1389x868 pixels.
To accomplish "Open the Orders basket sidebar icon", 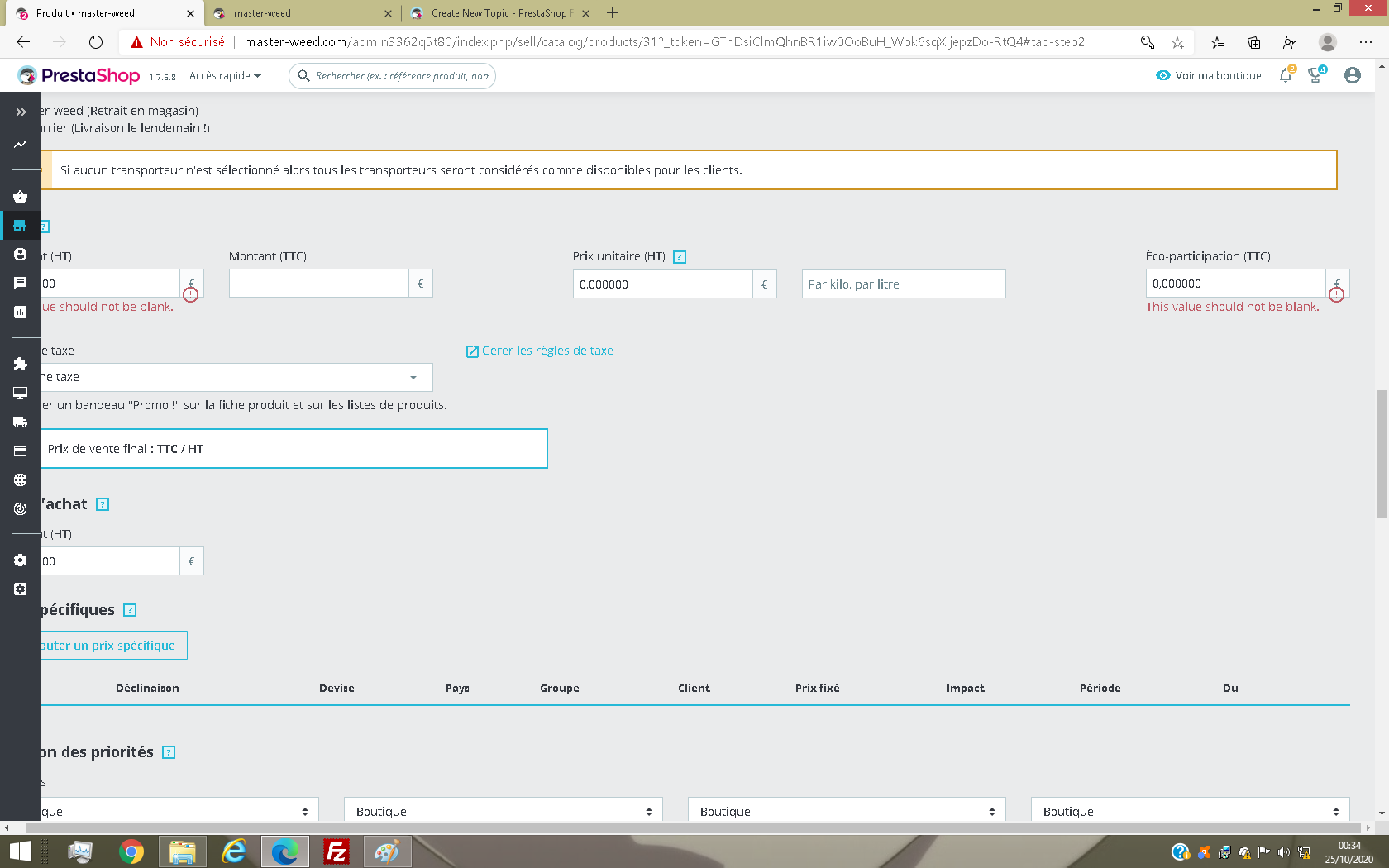I will coord(20,197).
